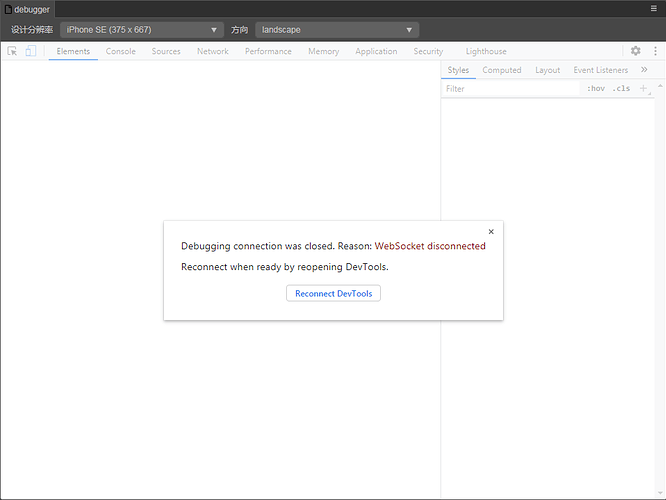The image size is (666, 500).
Task: Open DevTools settings gear
Action: pyautogui.click(x=635, y=51)
